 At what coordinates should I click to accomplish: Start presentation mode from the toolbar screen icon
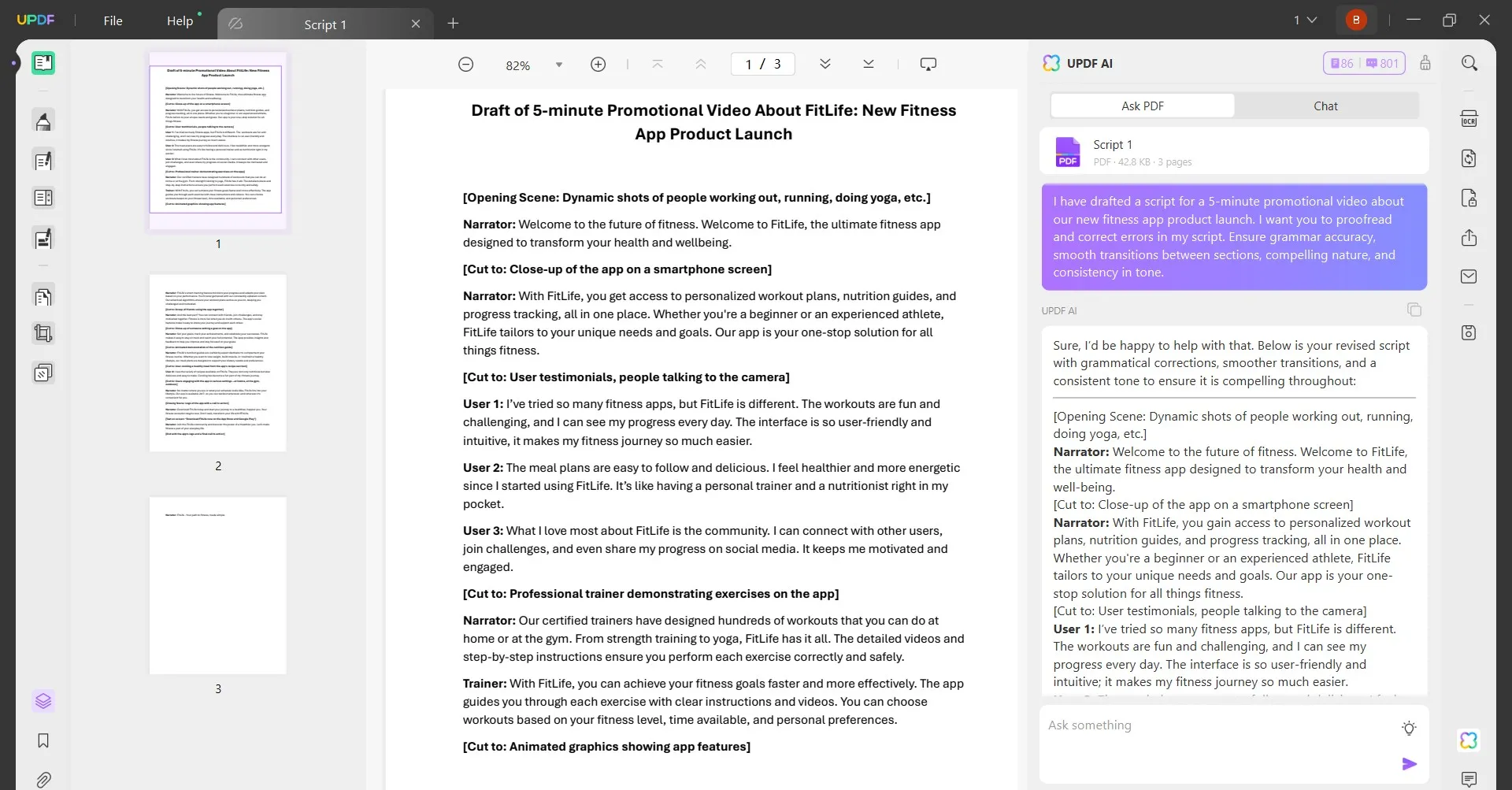coord(928,64)
